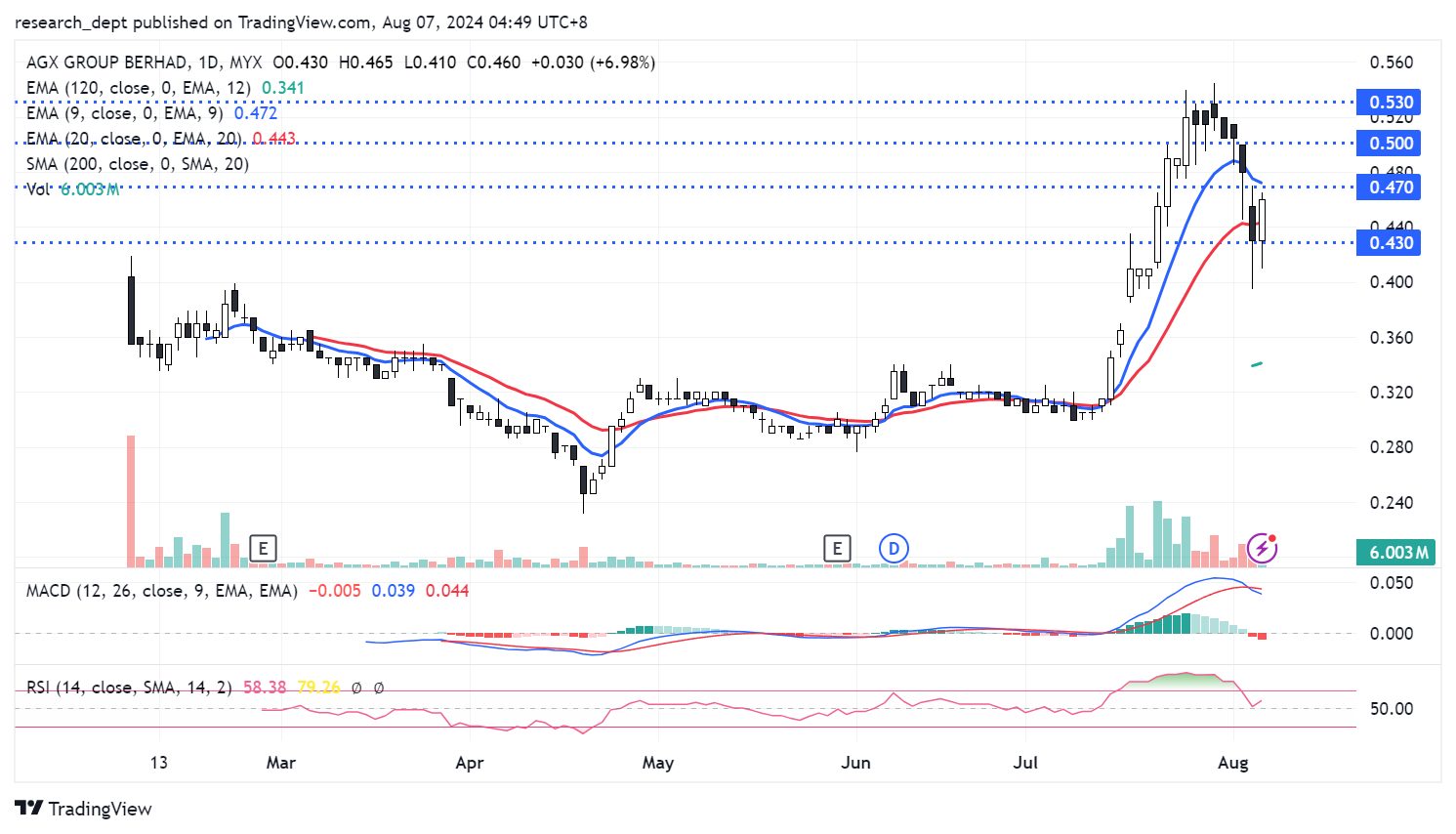Select the 0.470 horizontal line price label
The image size is (1456, 834).
click(x=1389, y=188)
